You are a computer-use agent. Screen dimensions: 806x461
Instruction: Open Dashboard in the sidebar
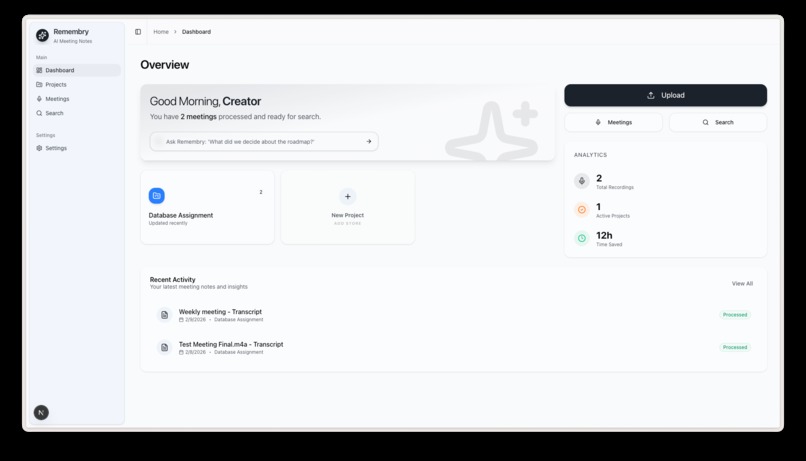point(77,70)
